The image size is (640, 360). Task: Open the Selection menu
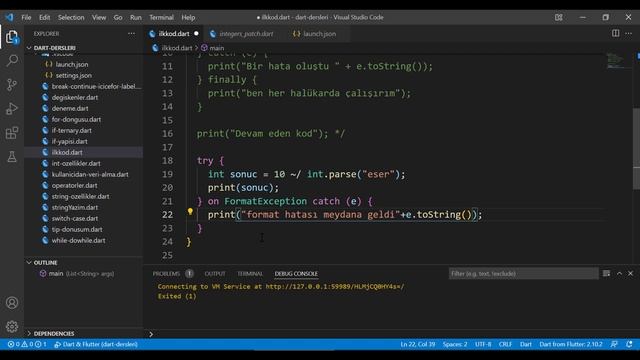(71, 18)
